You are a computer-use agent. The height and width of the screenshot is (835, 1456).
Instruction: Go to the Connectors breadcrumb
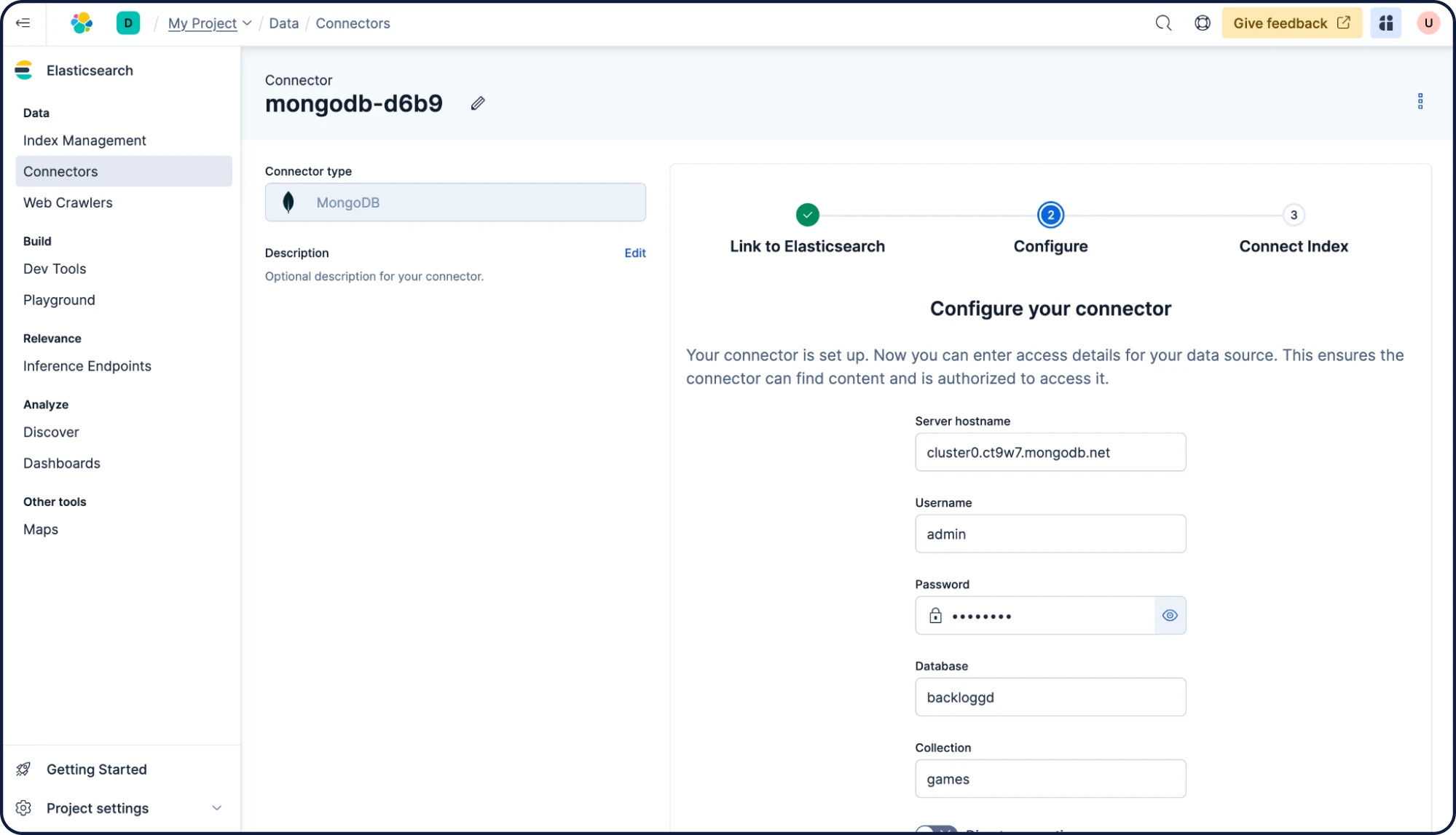pyautogui.click(x=353, y=23)
